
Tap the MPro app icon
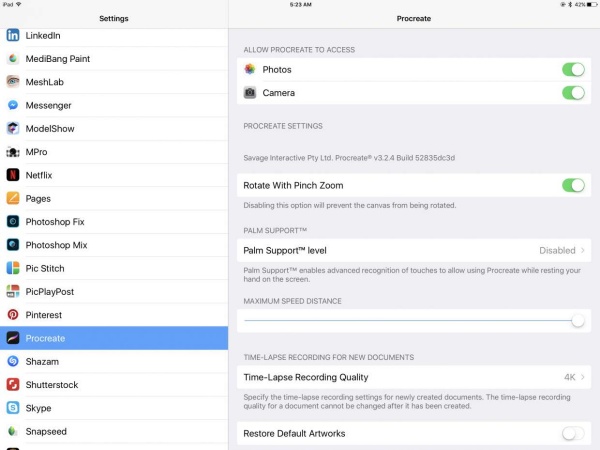click(13, 152)
